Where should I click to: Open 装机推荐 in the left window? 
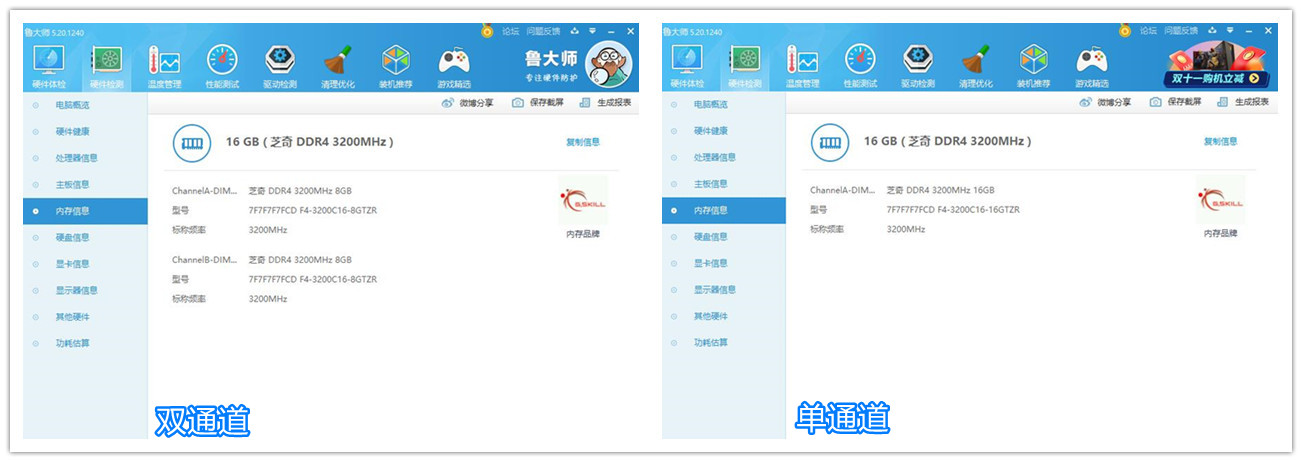tap(396, 66)
